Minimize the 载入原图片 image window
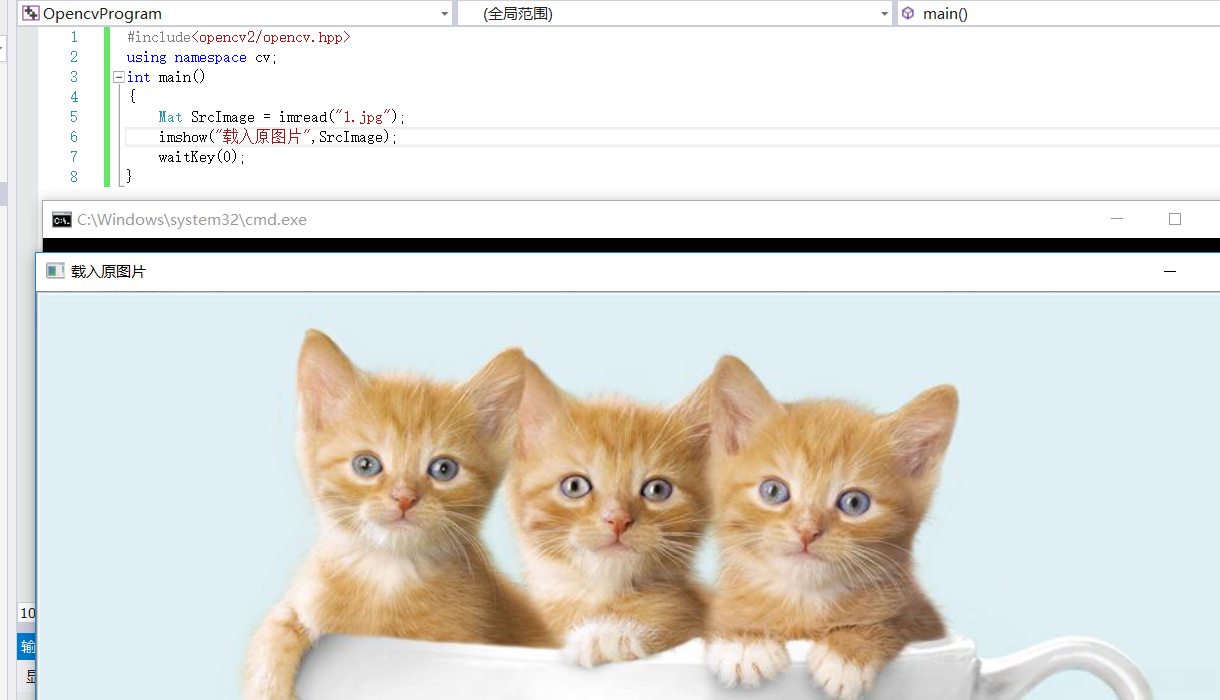This screenshot has width=1220, height=700. [x=1169, y=270]
